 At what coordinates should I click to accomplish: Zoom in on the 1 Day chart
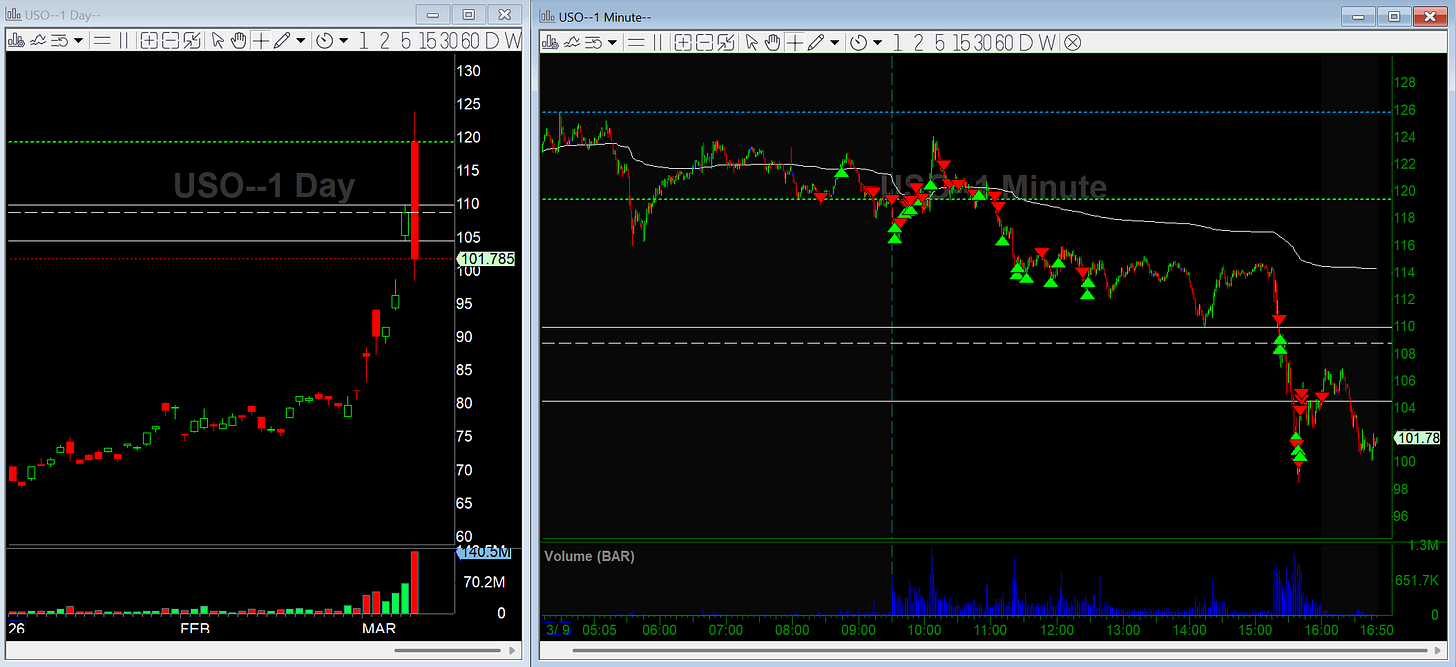[149, 40]
